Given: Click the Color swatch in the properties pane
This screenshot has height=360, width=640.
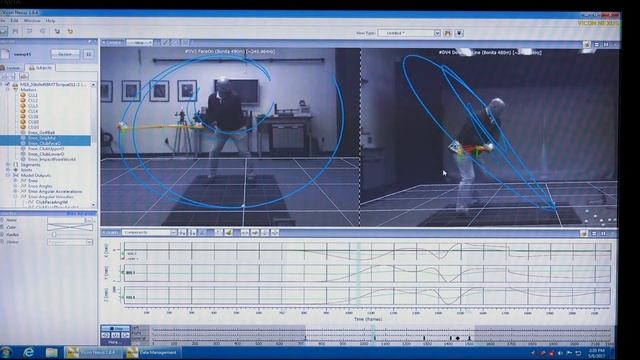Looking at the screenshot, I should [70, 227].
